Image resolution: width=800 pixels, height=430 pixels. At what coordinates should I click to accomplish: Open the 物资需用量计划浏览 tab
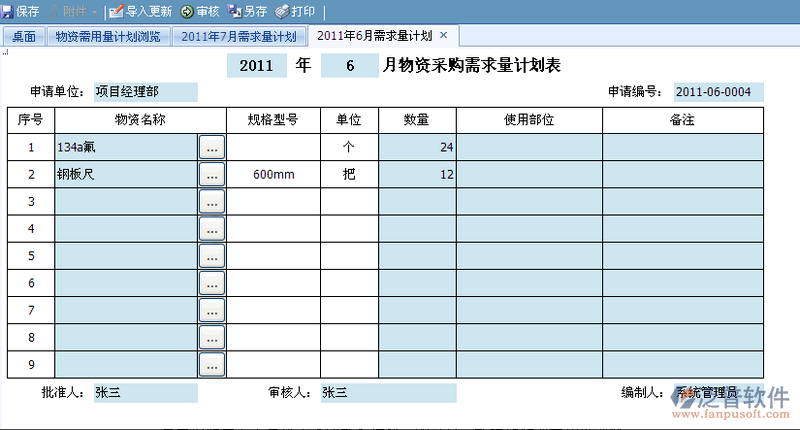pos(107,37)
